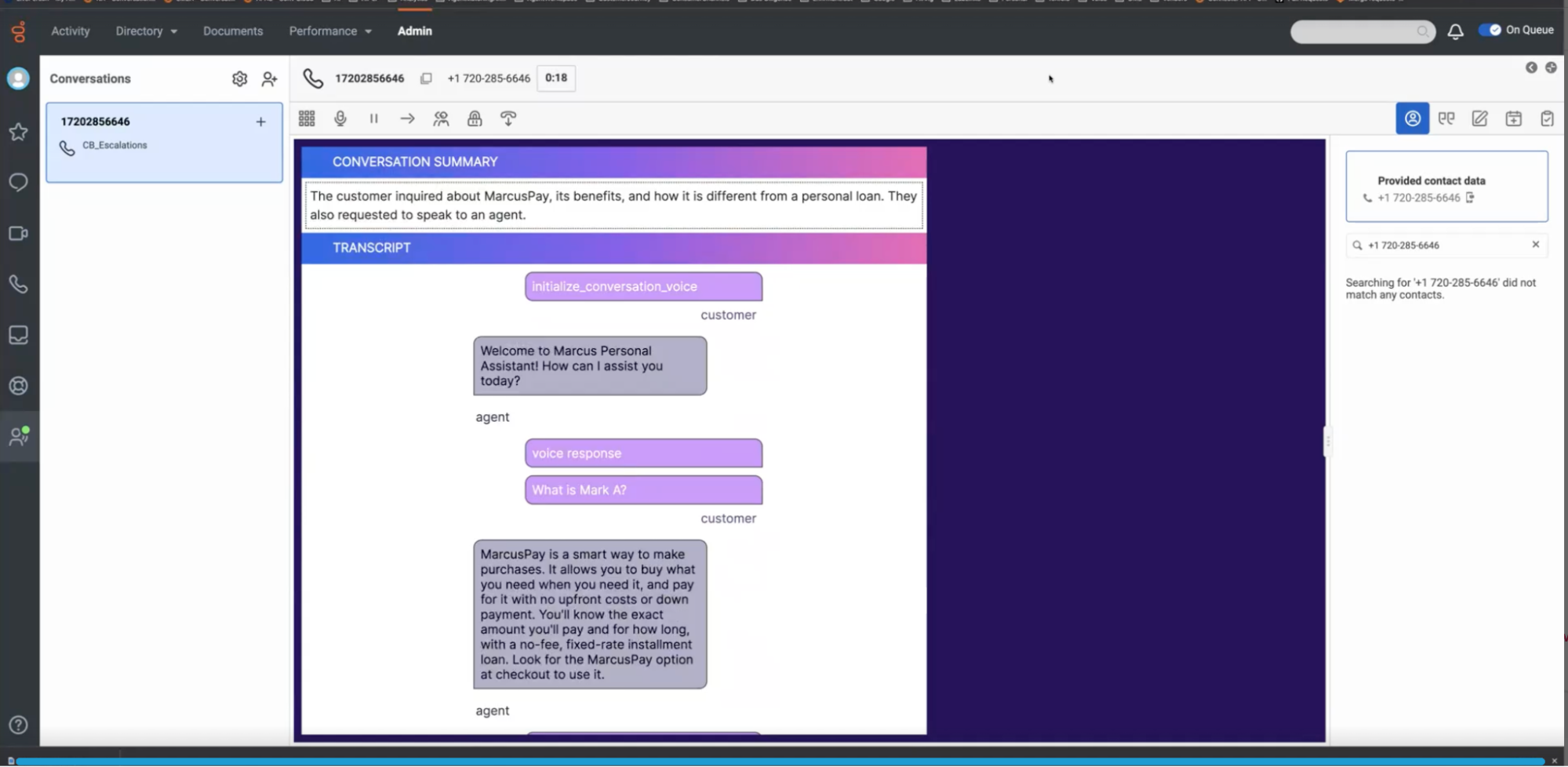Open the contact profile panel
This screenshot has height=767, width=1568.
(1412, 118)
